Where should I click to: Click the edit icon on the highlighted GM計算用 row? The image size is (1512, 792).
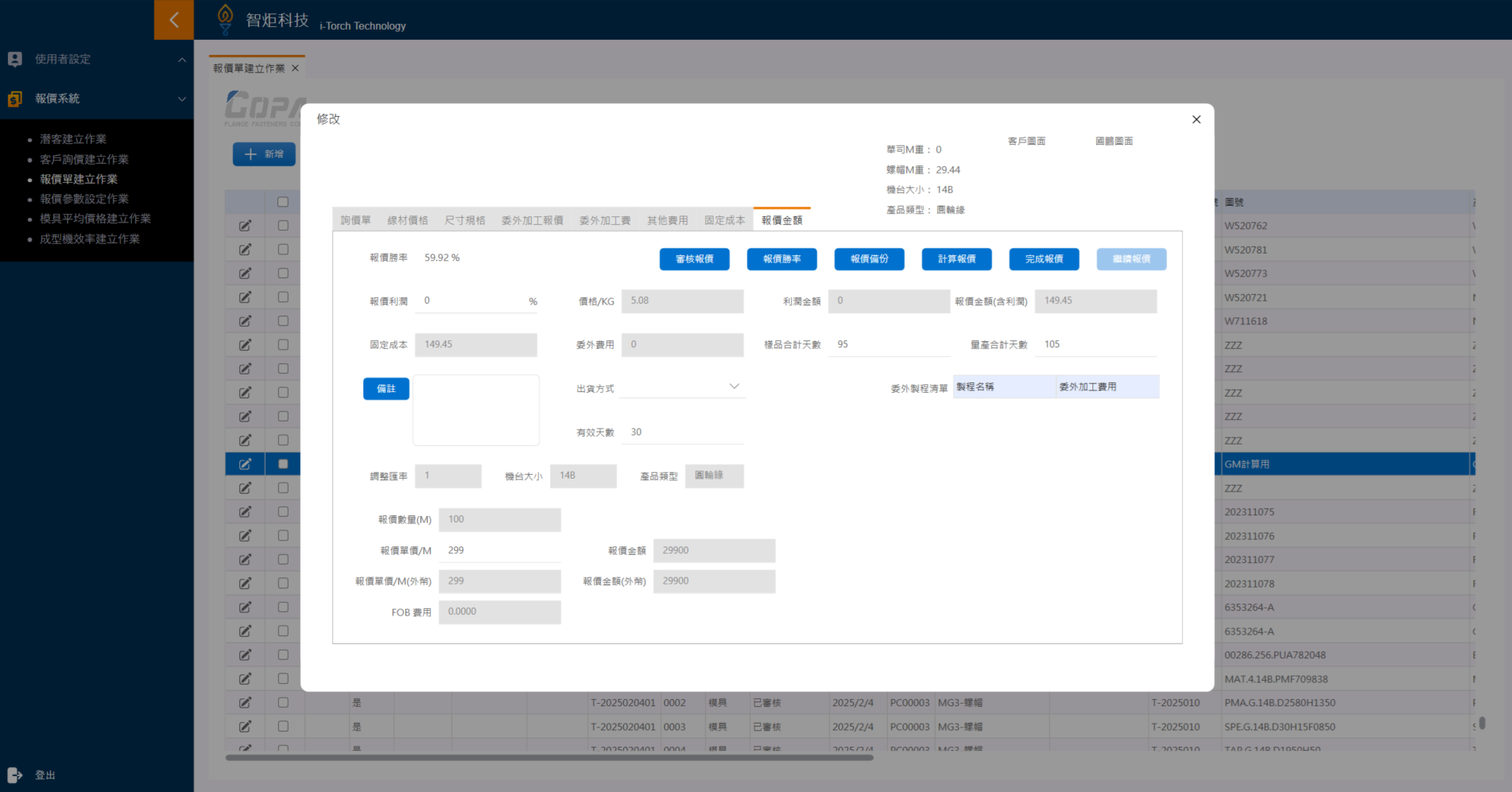(x=245, y=464)
